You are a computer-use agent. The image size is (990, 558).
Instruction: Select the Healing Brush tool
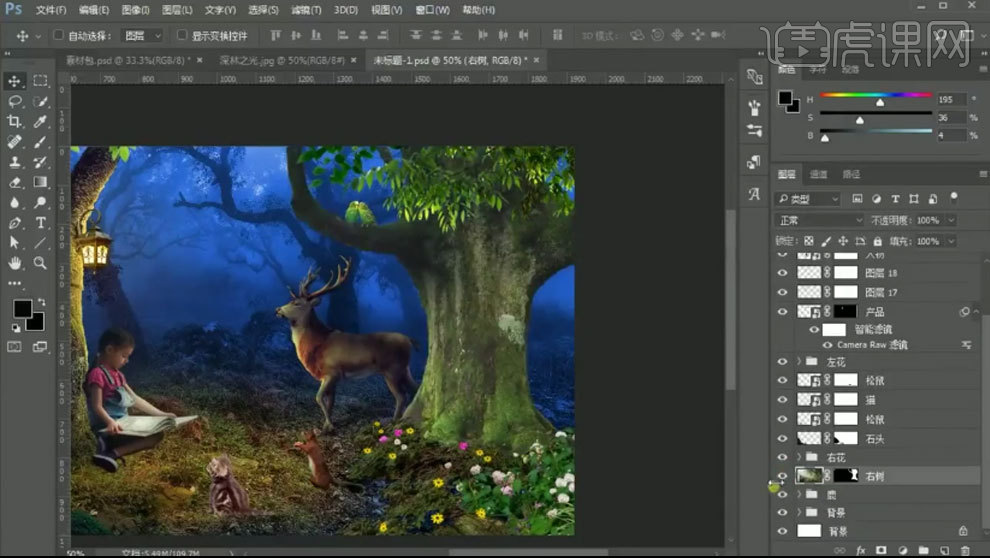tap(14, 141)
